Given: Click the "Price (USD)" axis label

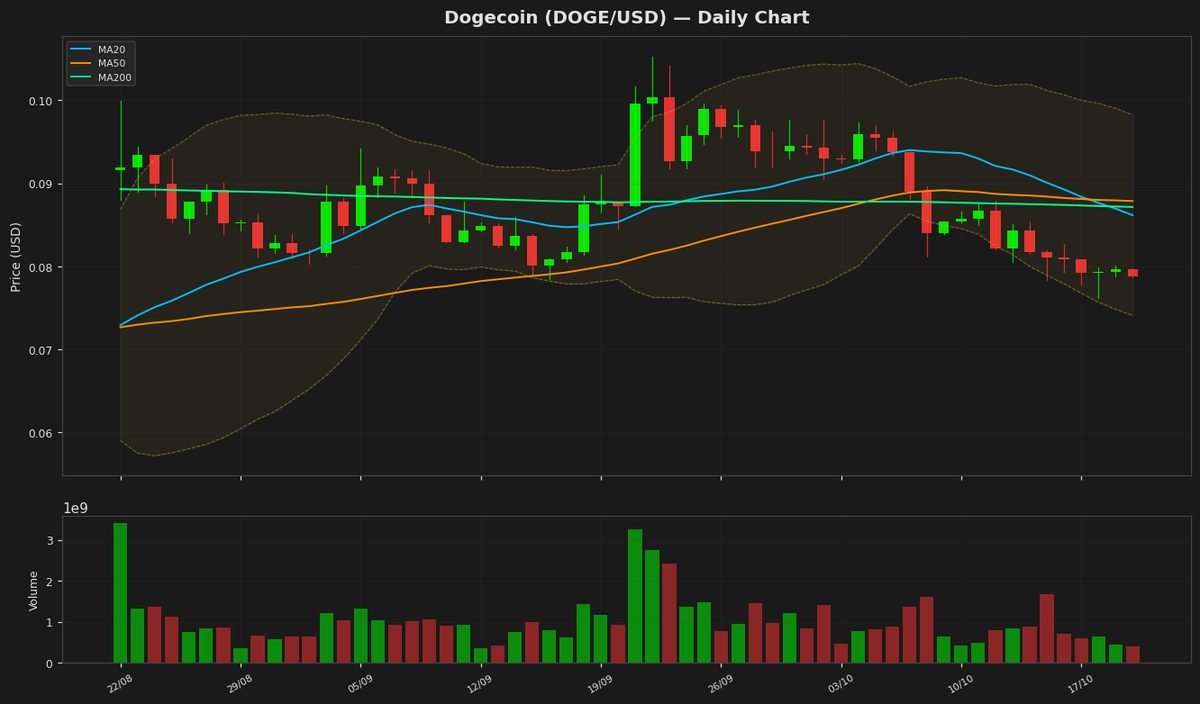Looking at the screenshot, I should coord(16,256).
